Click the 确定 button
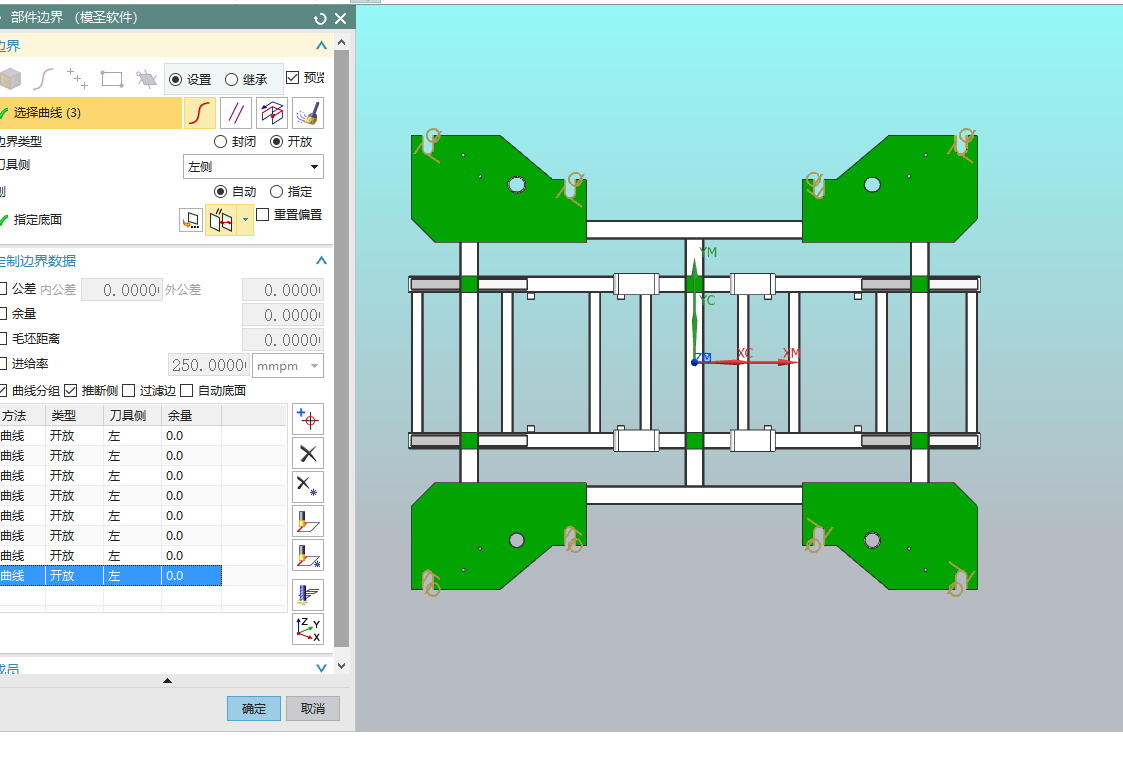The image size is (1123, 760). click(x=254, y=708)
